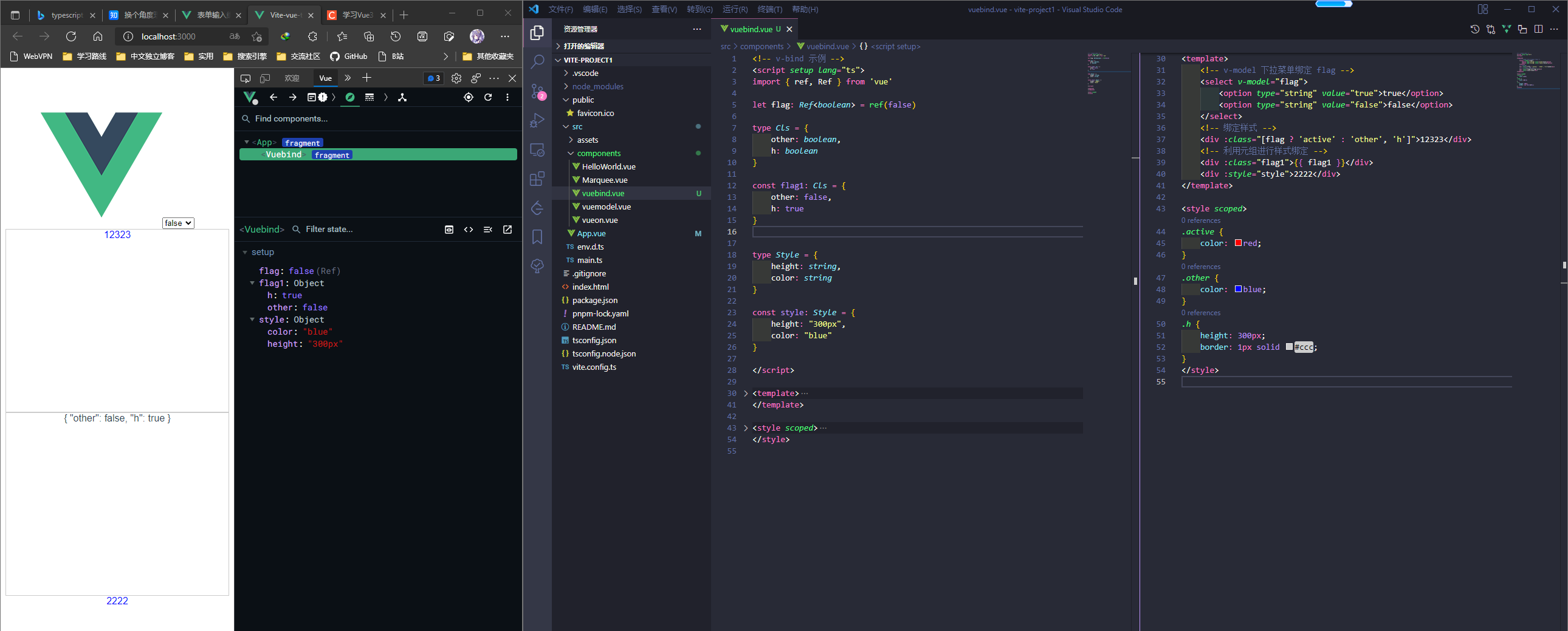
Task: Open the 编辑(E) menu
Action: click(x=595, y=9)
